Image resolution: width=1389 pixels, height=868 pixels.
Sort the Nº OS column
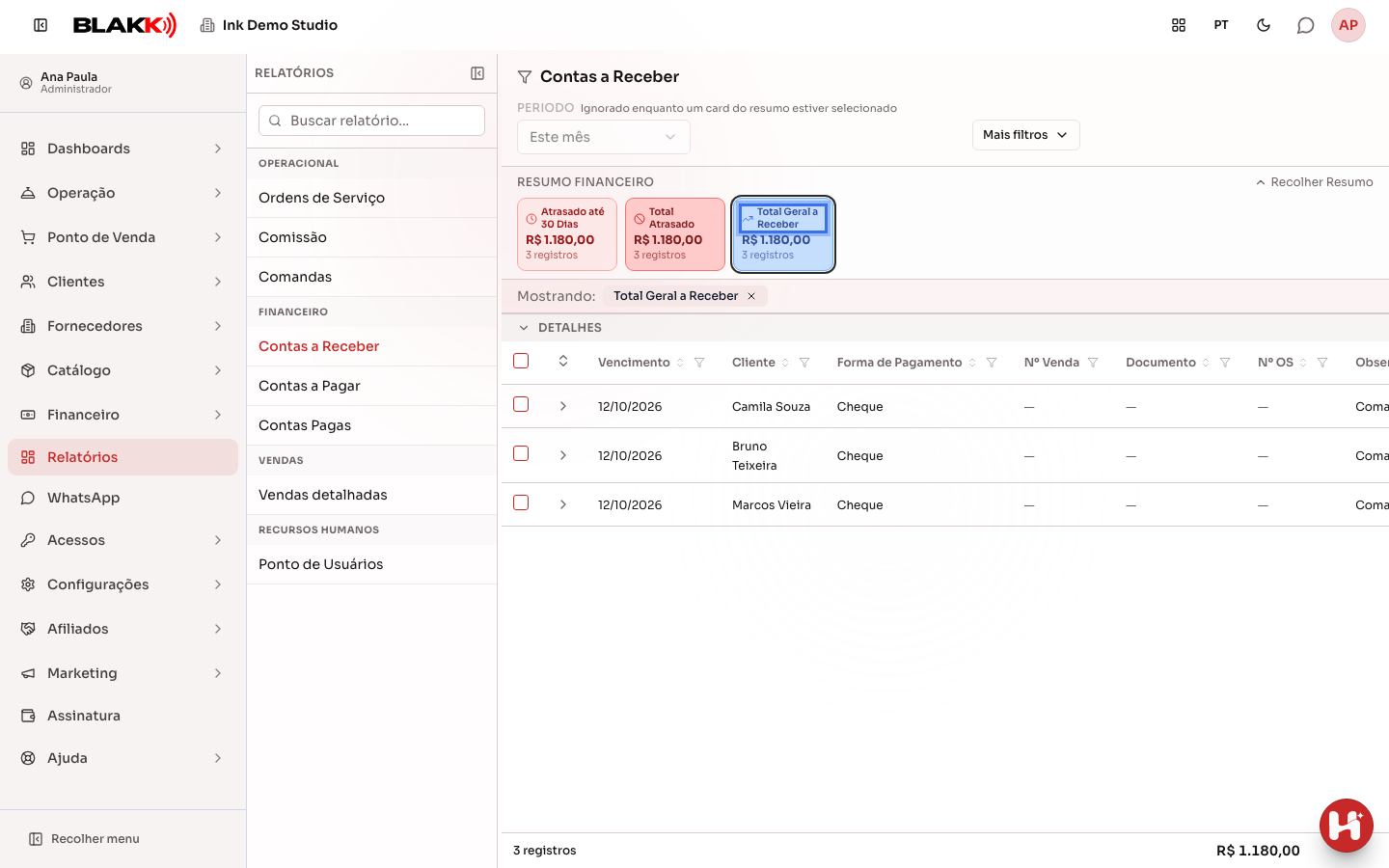(x=1303, y=363)
